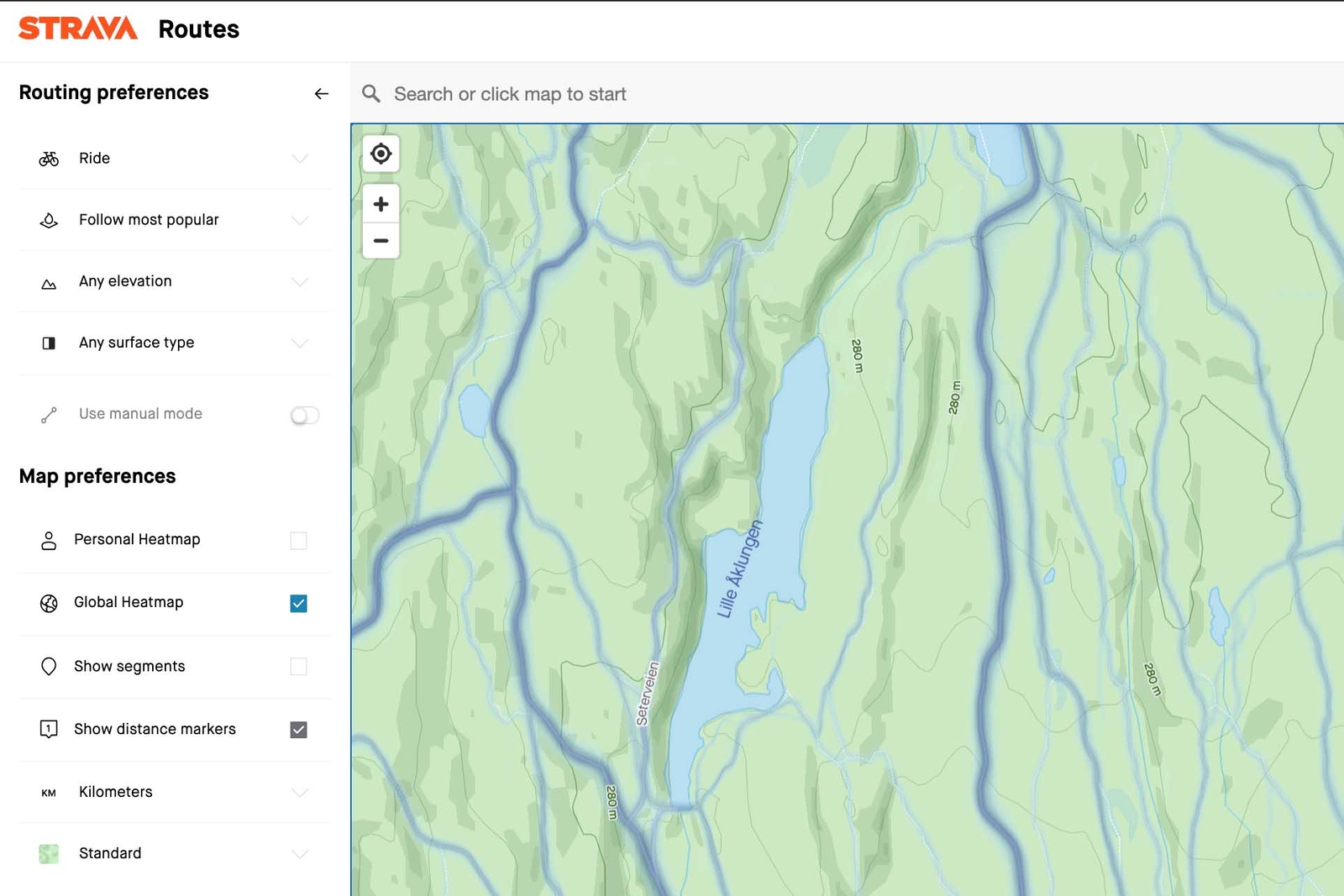Image resolution: width=1344 pixels, height=896 pixels.
Task: Click the Show distance markers label
Action: [155, 729]
